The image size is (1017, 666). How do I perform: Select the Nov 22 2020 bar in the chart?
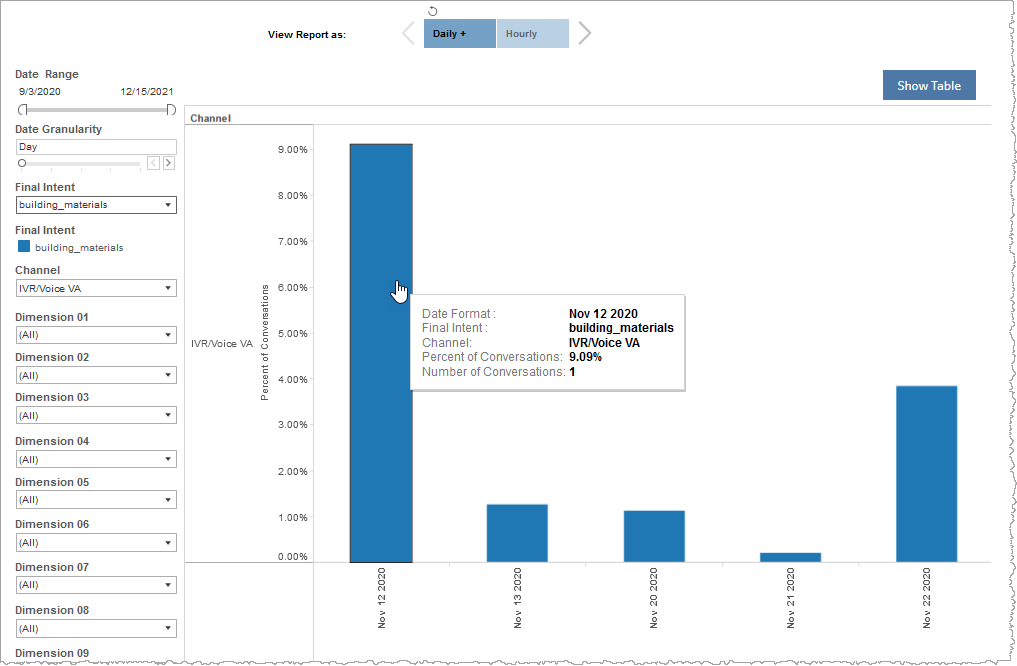925,470
